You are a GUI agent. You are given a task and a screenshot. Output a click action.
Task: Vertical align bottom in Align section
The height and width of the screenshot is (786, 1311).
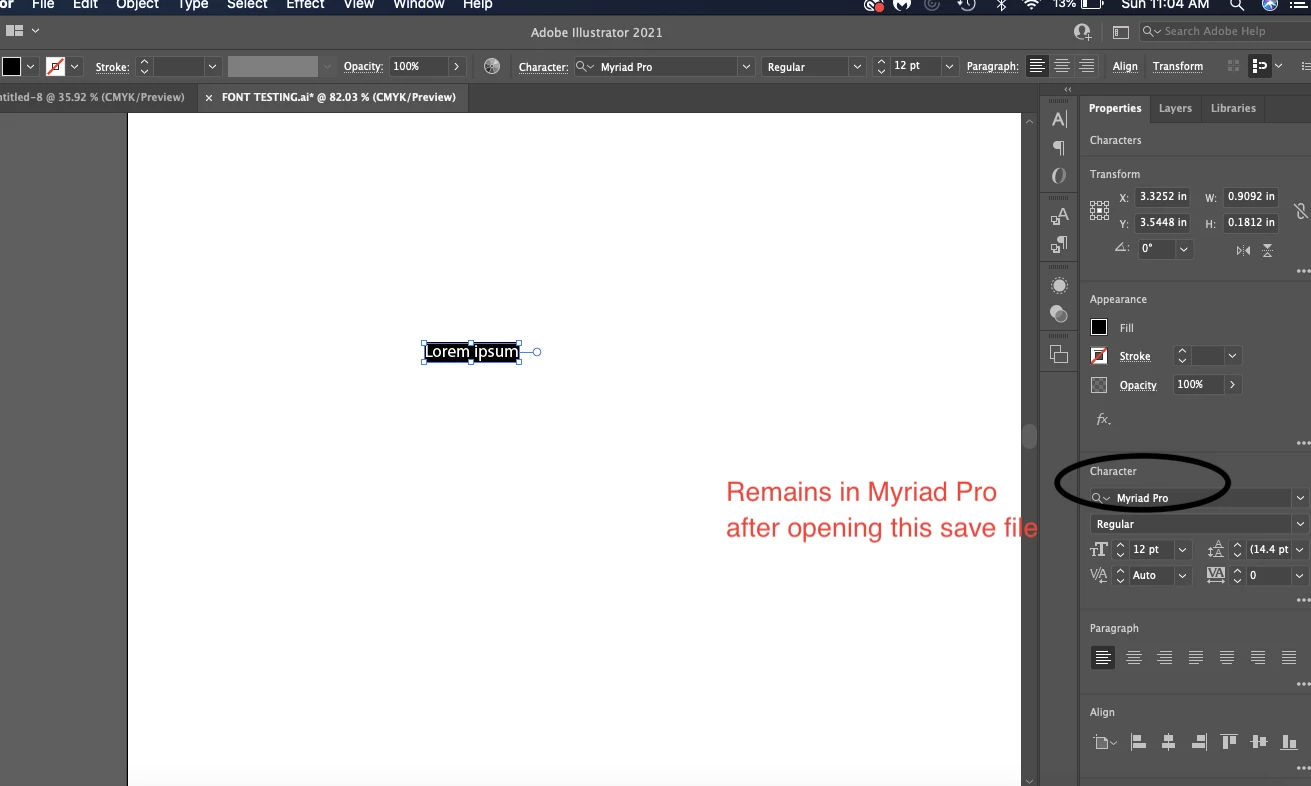tap(1289, 742)
